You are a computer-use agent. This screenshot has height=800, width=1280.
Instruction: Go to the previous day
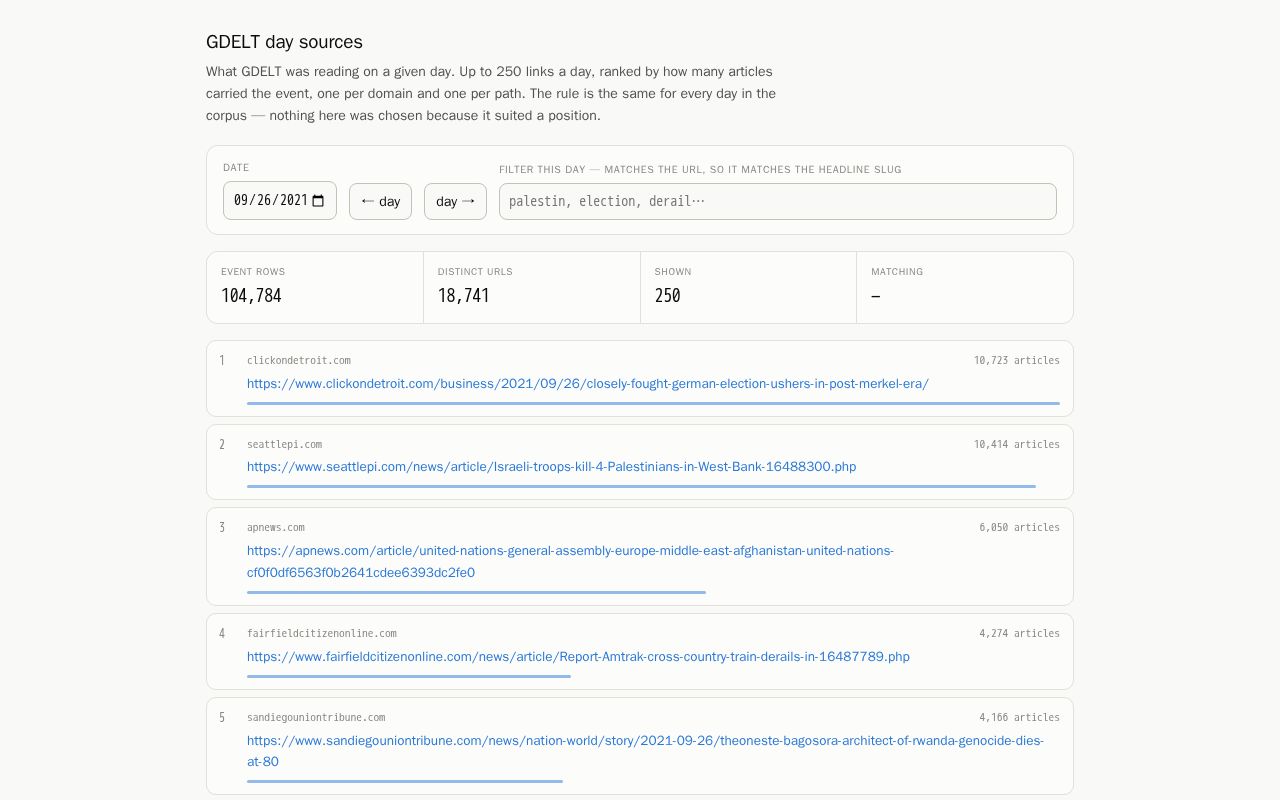[380, 201]
